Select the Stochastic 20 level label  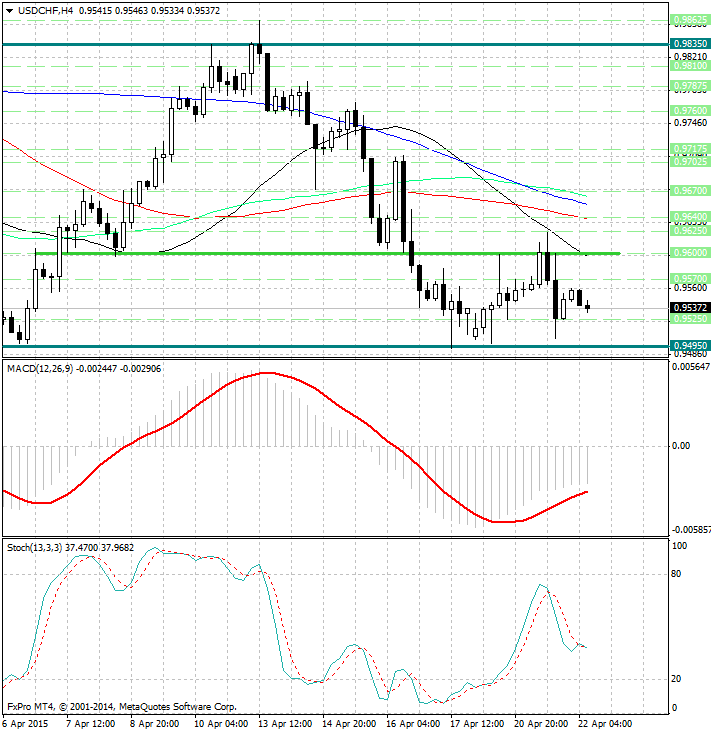[x=676, y=679]
